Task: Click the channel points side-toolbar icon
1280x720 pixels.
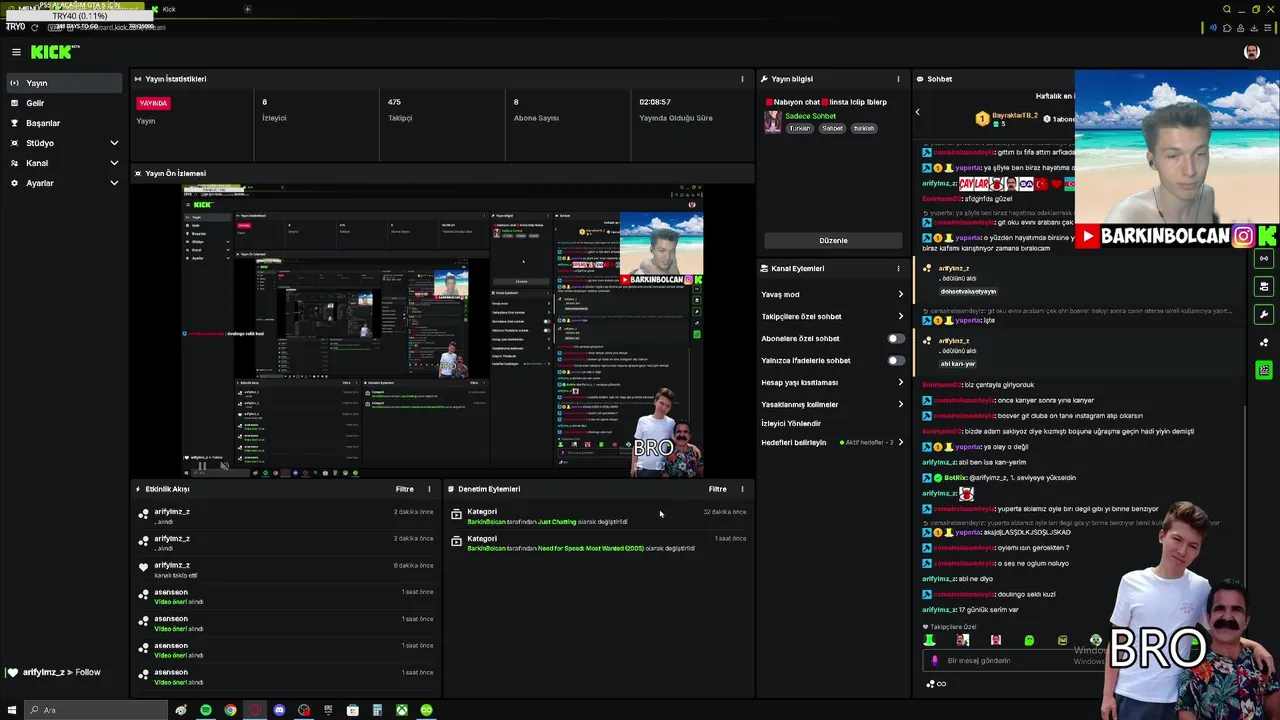Action: tap(1264, 342)
